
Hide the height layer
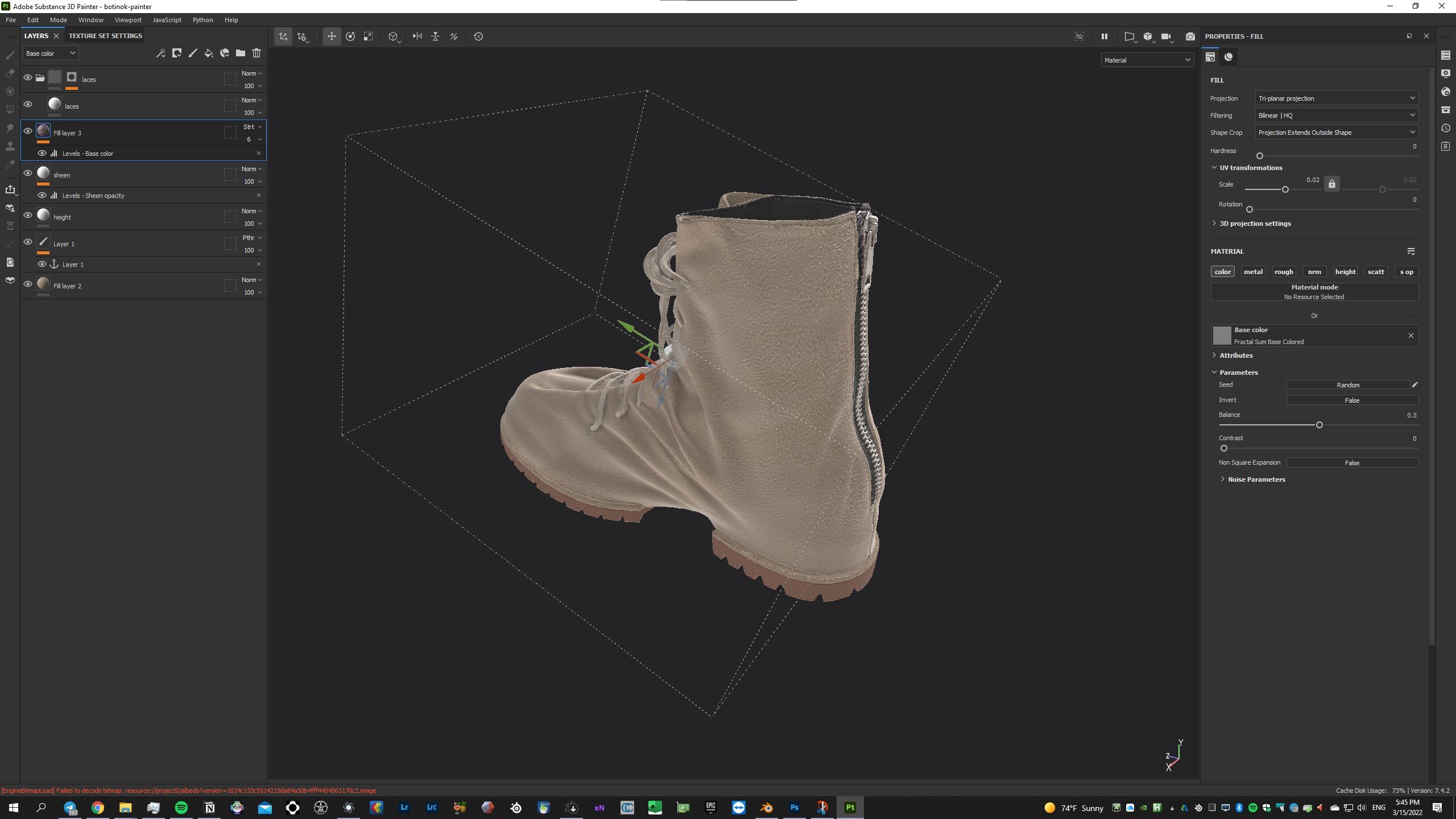click(28, 215)
